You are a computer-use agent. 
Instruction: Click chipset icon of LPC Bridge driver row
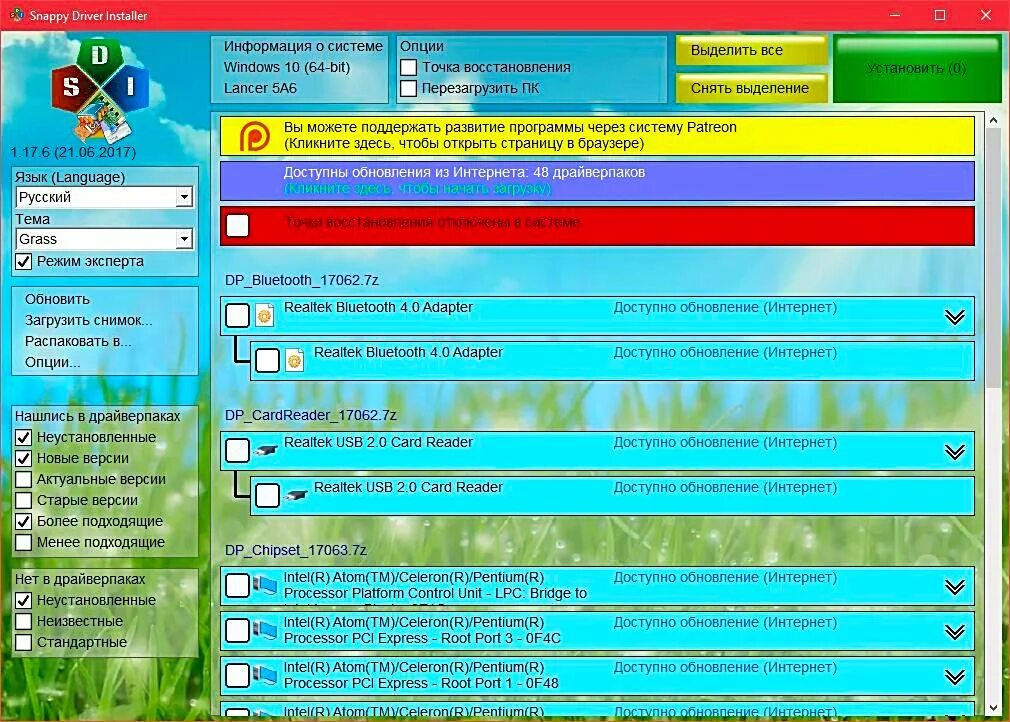point(265,585)
